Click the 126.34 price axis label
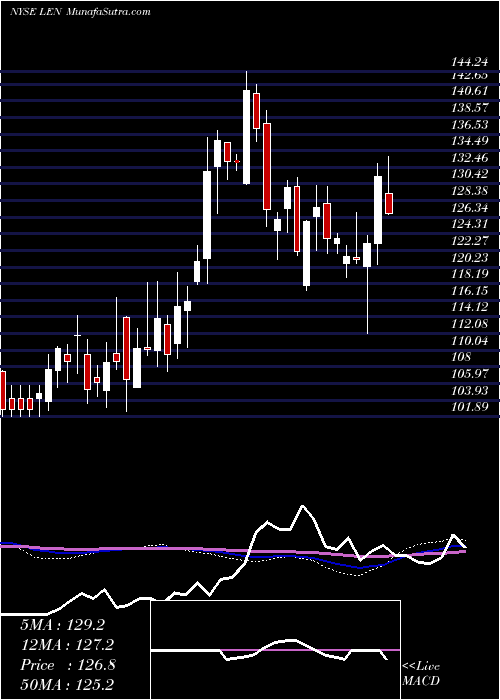 point(469,208)
